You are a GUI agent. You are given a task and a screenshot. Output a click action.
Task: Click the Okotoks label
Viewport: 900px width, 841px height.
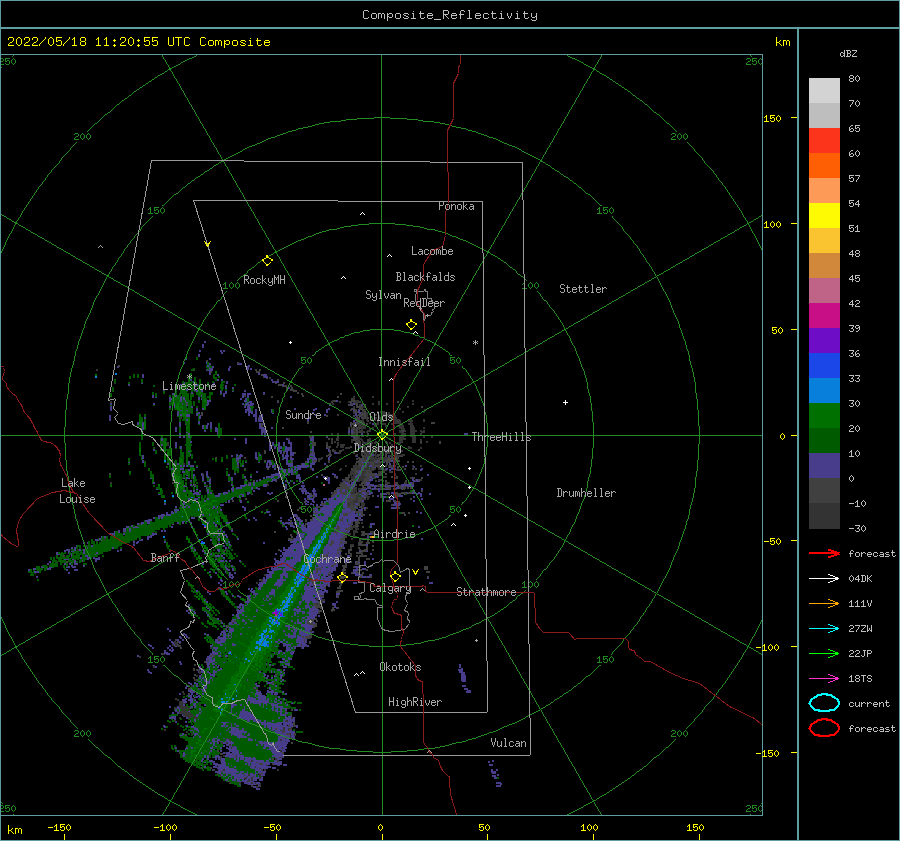(x=400, y=667)
